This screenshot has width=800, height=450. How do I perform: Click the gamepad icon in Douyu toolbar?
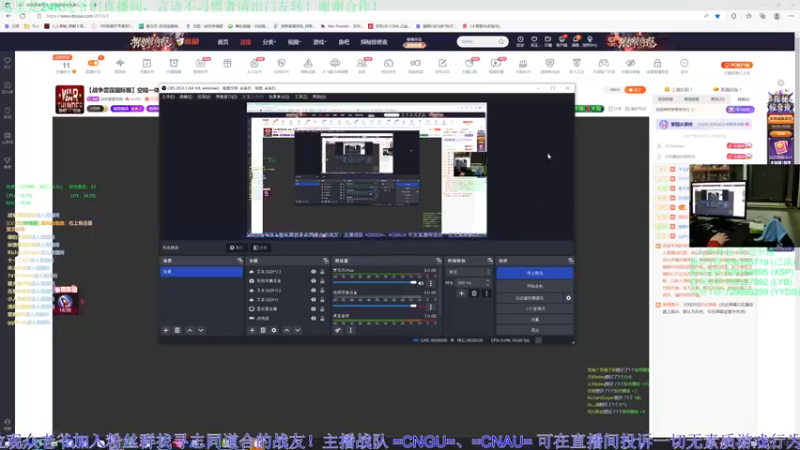tap(604, 63)
